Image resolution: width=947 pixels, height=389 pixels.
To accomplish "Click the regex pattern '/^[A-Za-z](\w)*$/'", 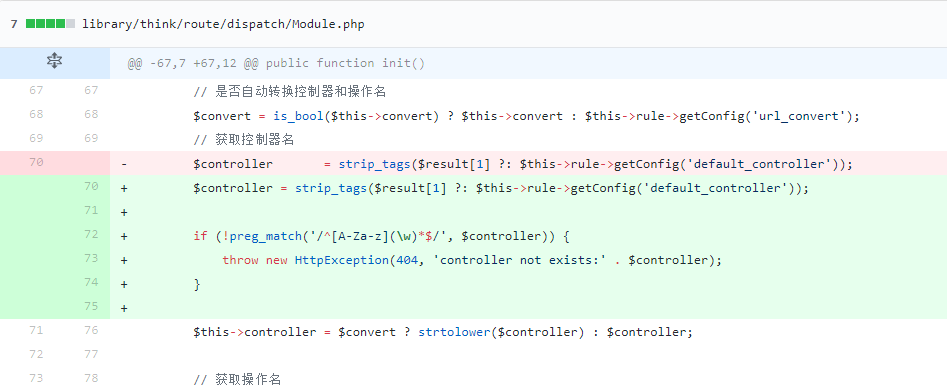I will pyautogui.click(x=378, y=236).
